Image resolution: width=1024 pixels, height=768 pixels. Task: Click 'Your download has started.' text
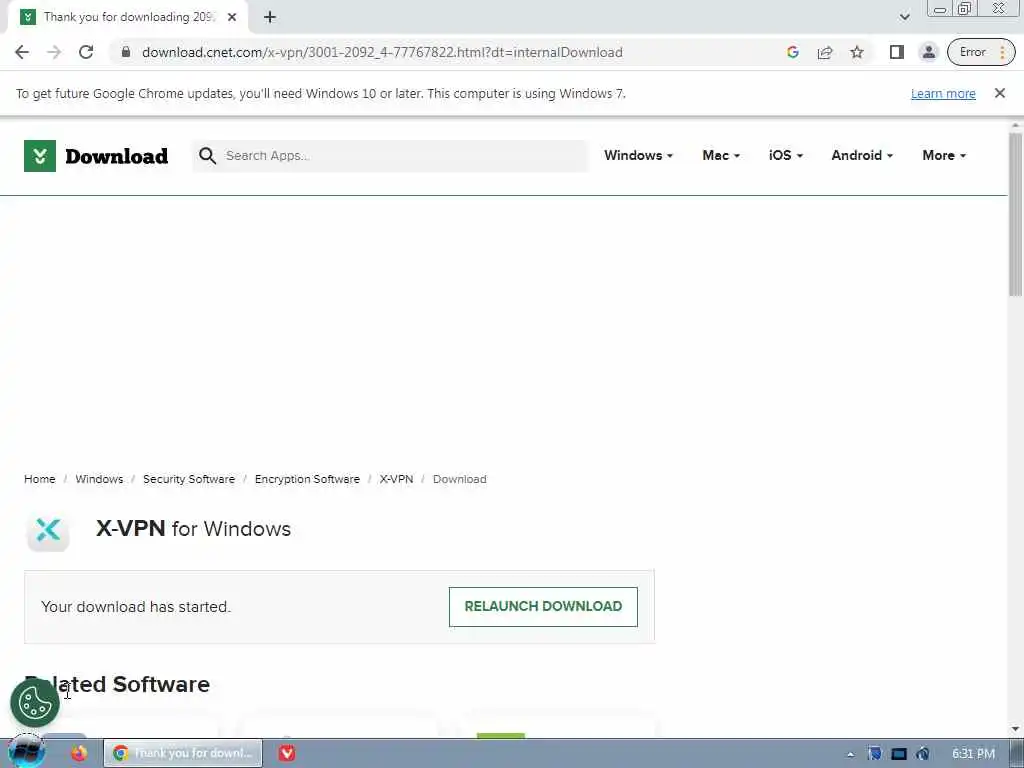tap(136, 607)
